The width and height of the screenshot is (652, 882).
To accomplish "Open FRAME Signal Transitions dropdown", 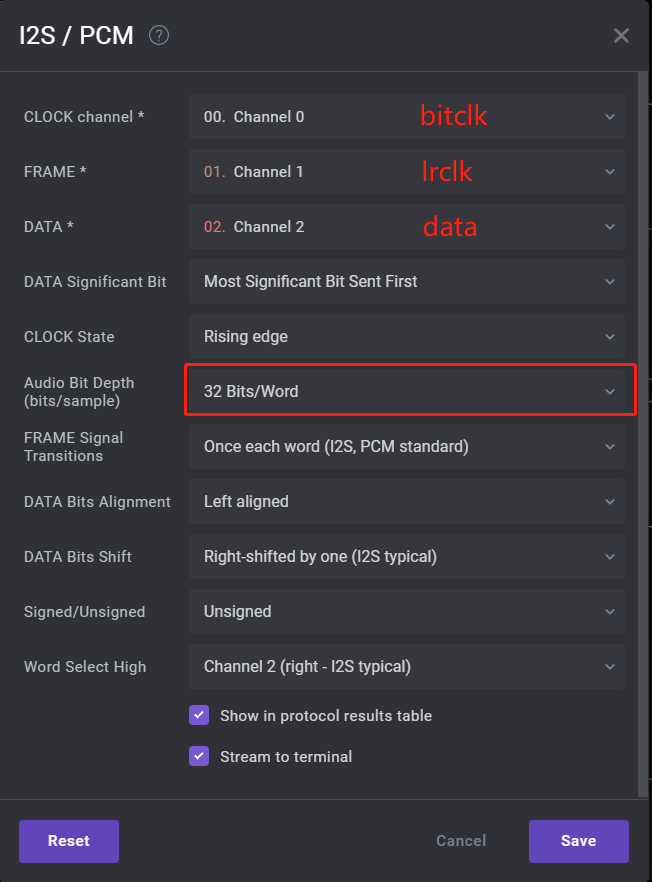I will (x=407, y=446).
